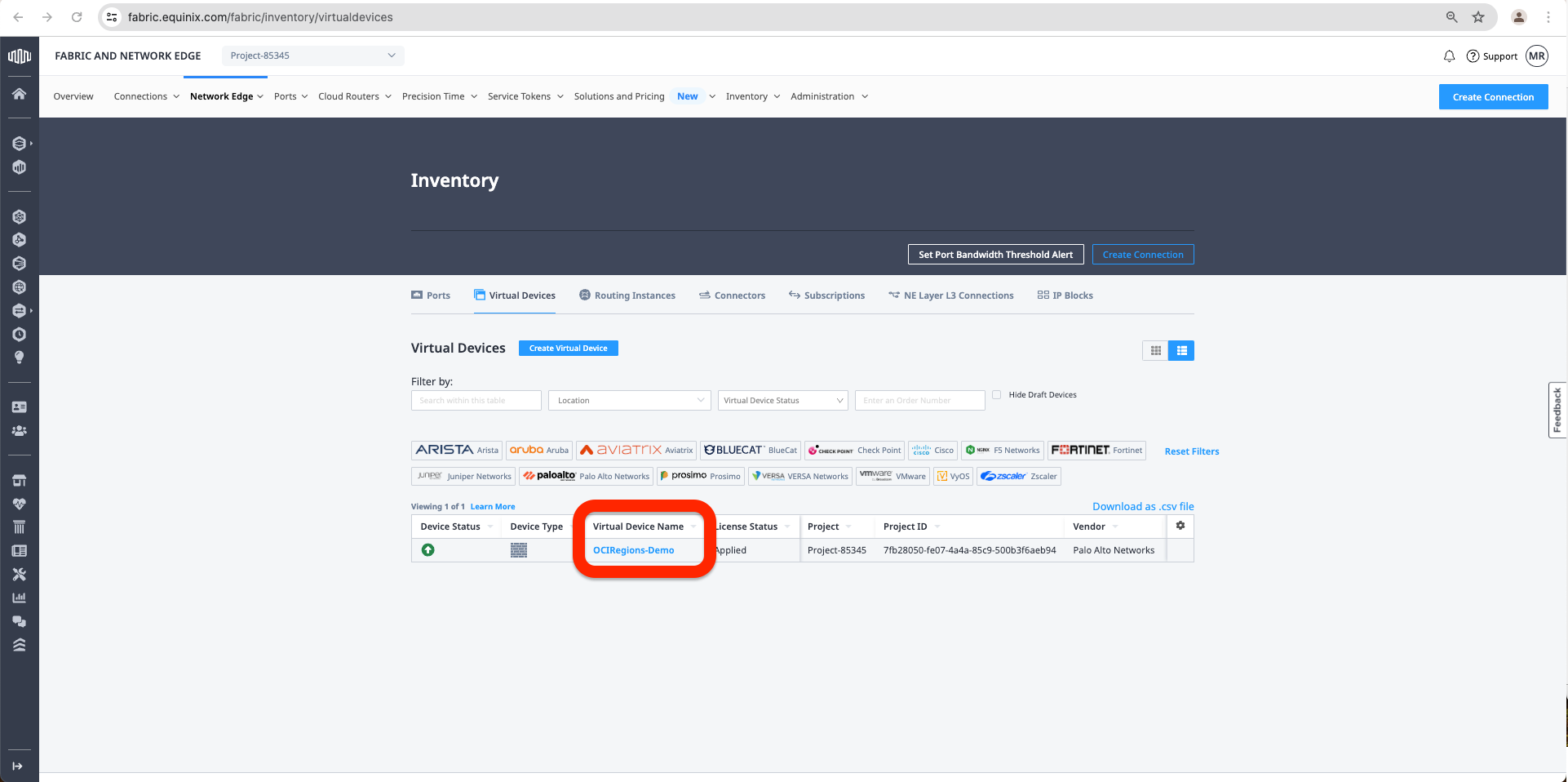Click the green device status up icon
This screenshot has height=782, width=1568.
(427, 550)
